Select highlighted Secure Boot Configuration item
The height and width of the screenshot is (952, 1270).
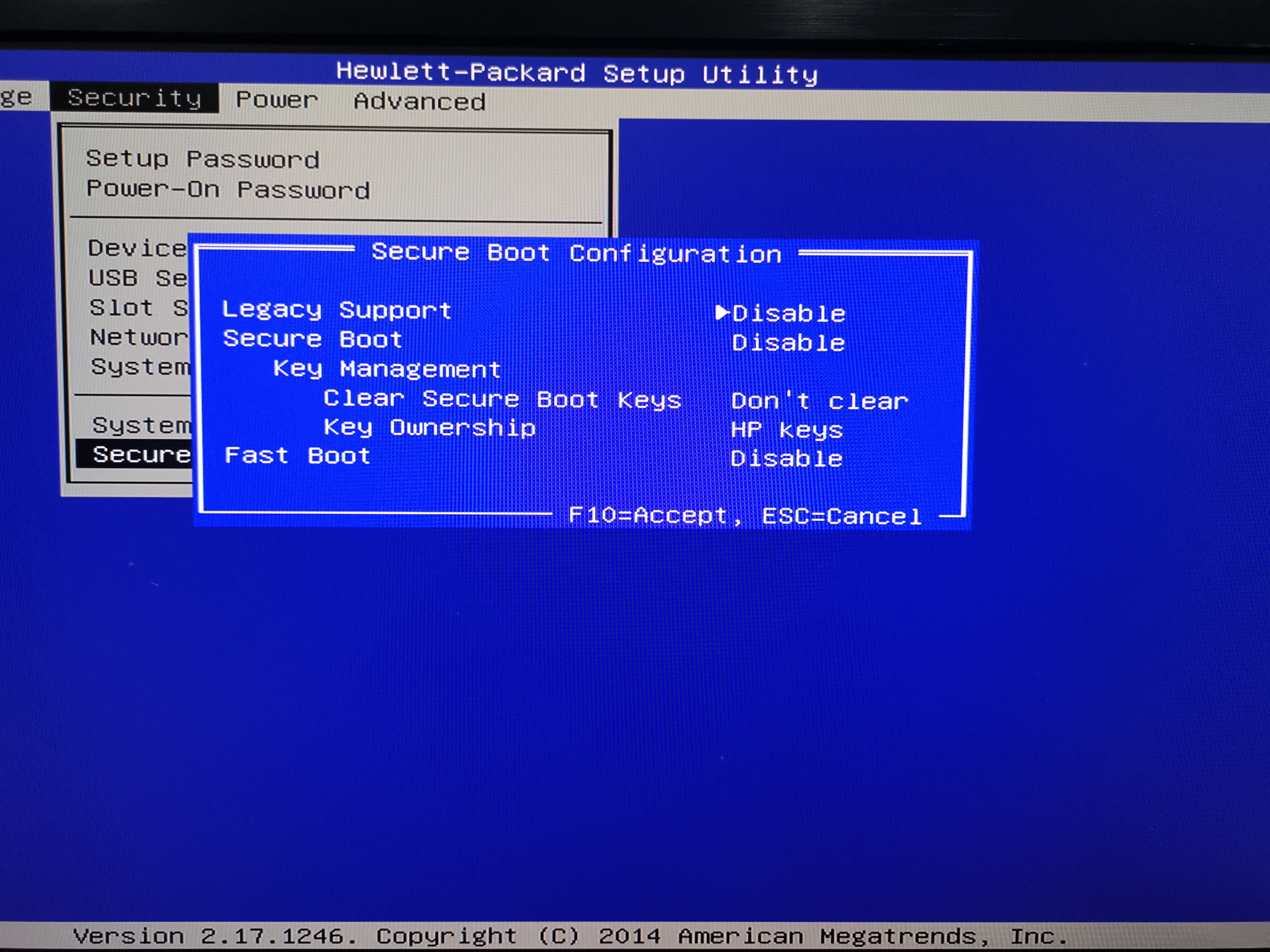(134, 454)
